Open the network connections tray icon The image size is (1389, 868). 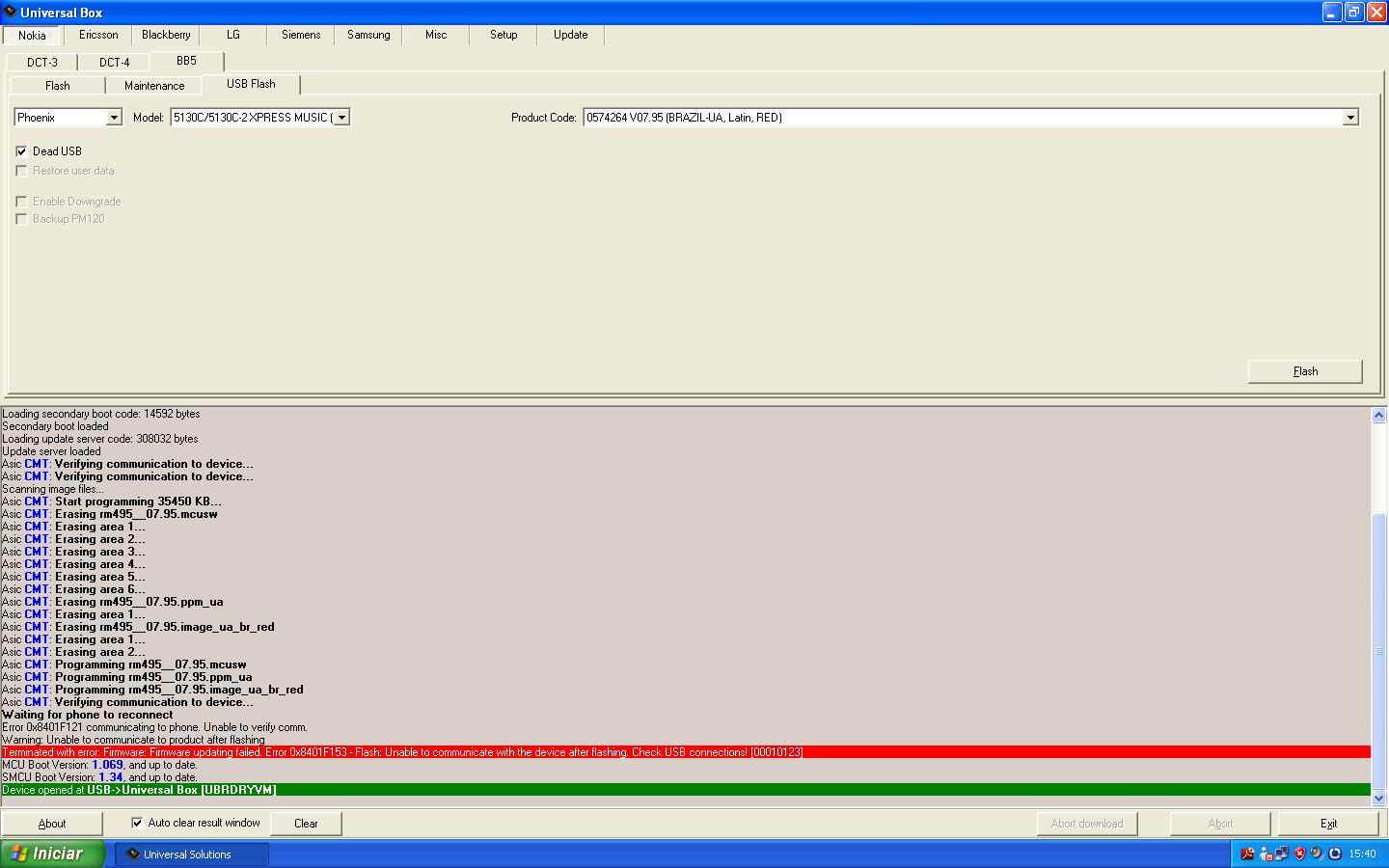[x=1282, y=854]
